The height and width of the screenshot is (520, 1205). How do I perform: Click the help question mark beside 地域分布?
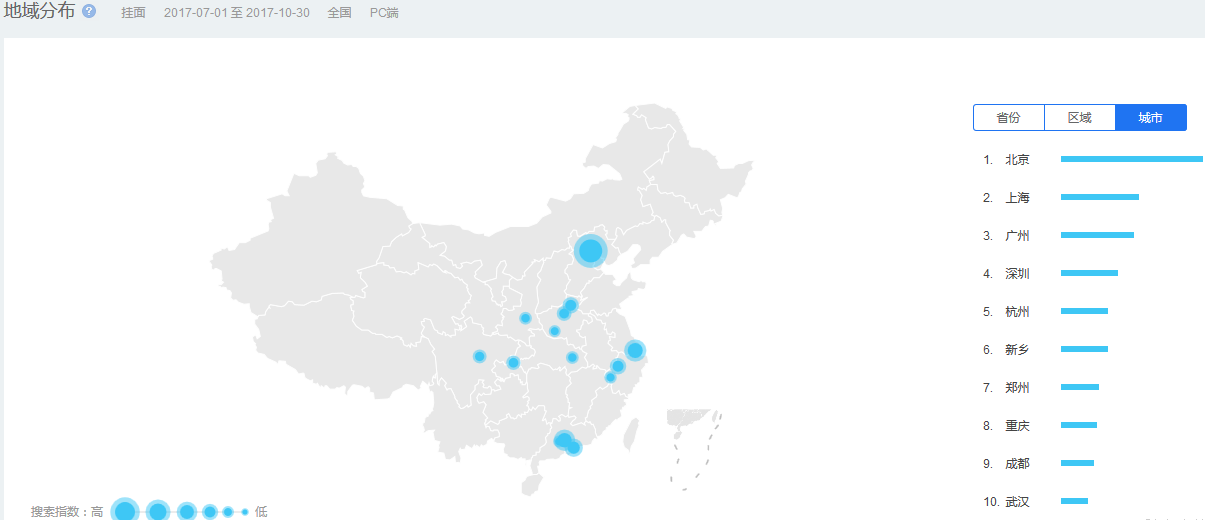89,12
